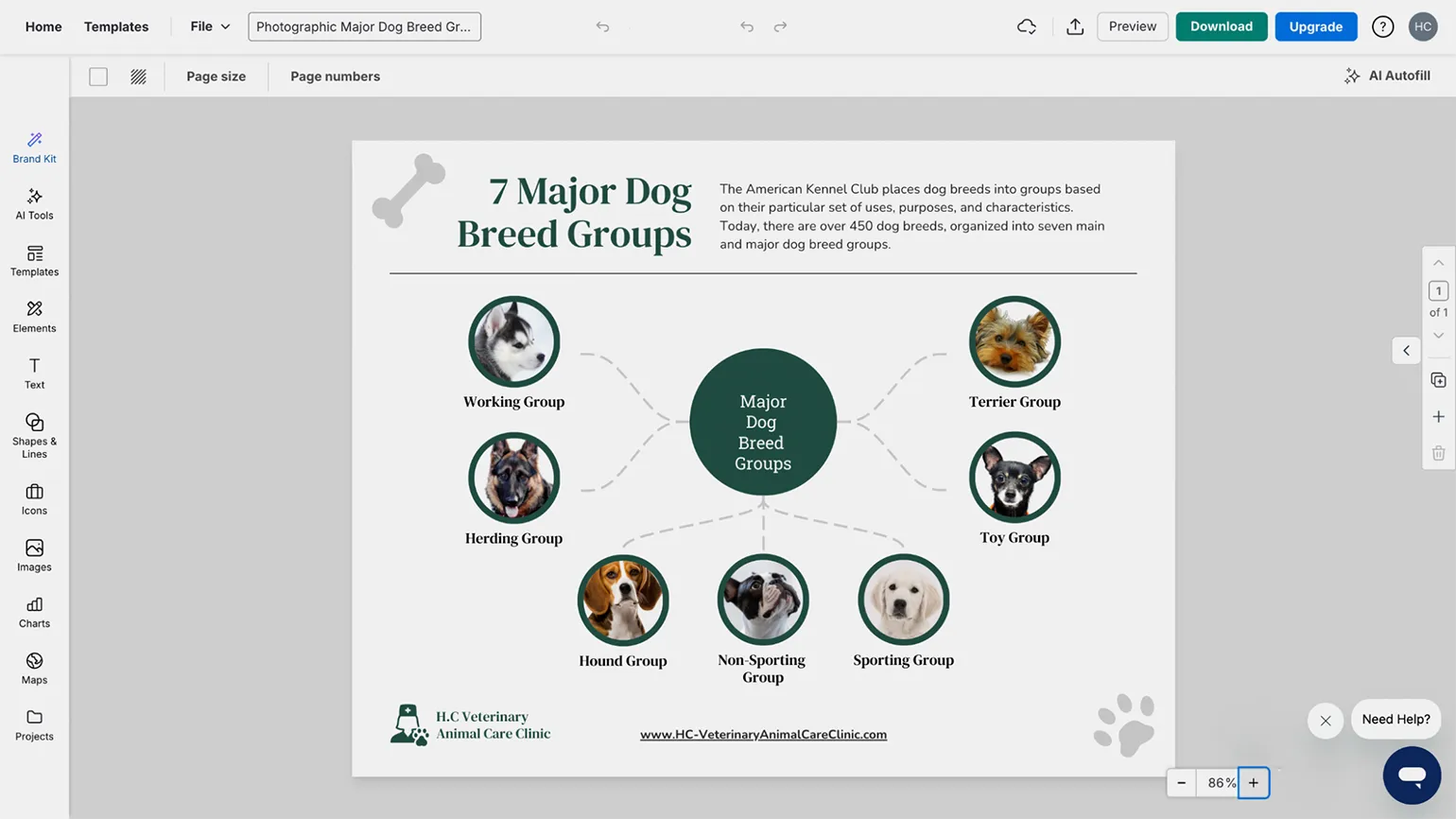Image resolution: width=1456 pixels, height=819 pixels.
Task: Open AI Tools in sidebar
Action: click(x=34, y=204)
